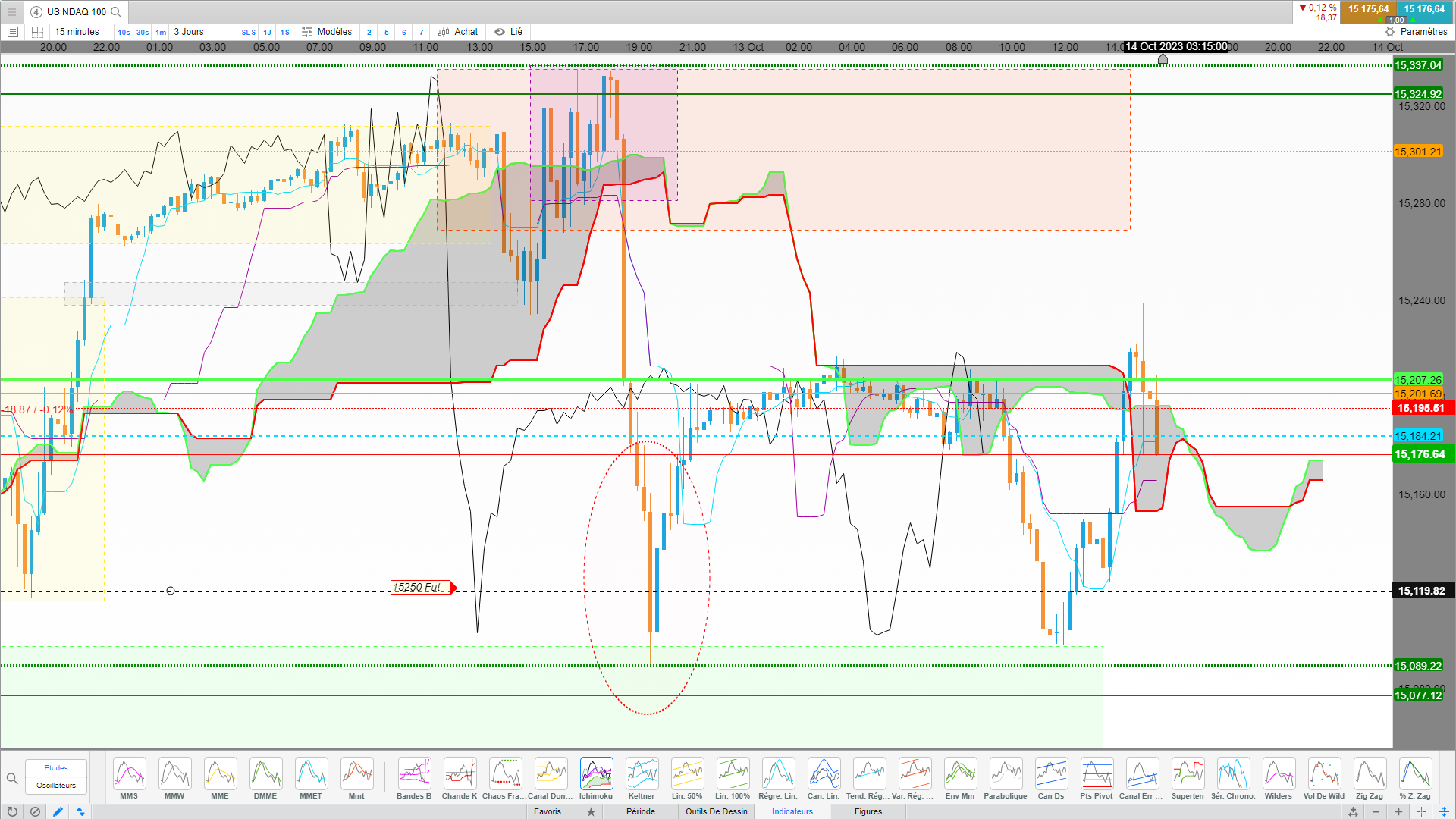
Task: Choose the Parabolique indicator icon
Action: tap(1006, 774)
